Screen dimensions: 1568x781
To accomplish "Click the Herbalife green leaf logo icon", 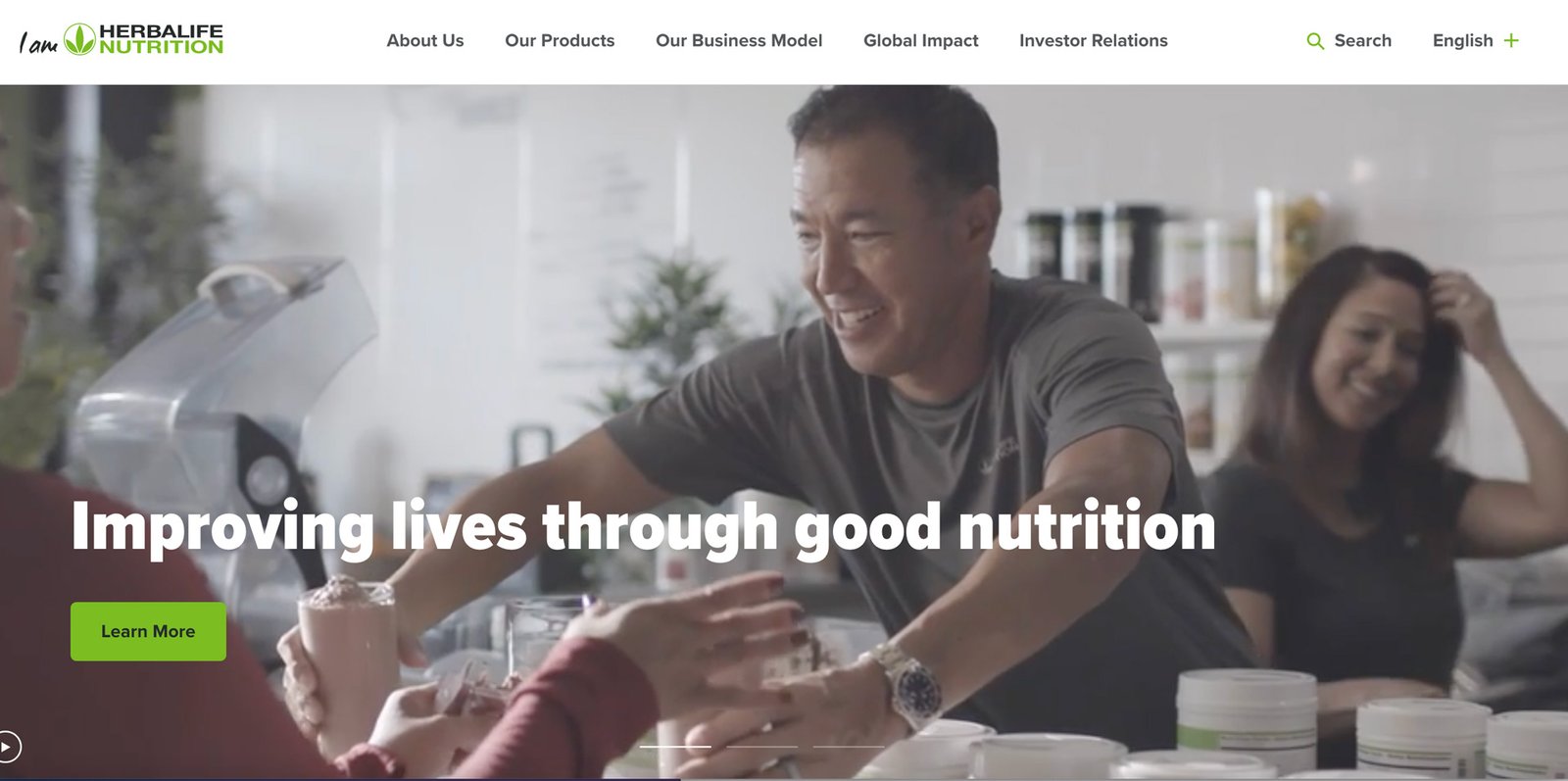I will point(79,39).
